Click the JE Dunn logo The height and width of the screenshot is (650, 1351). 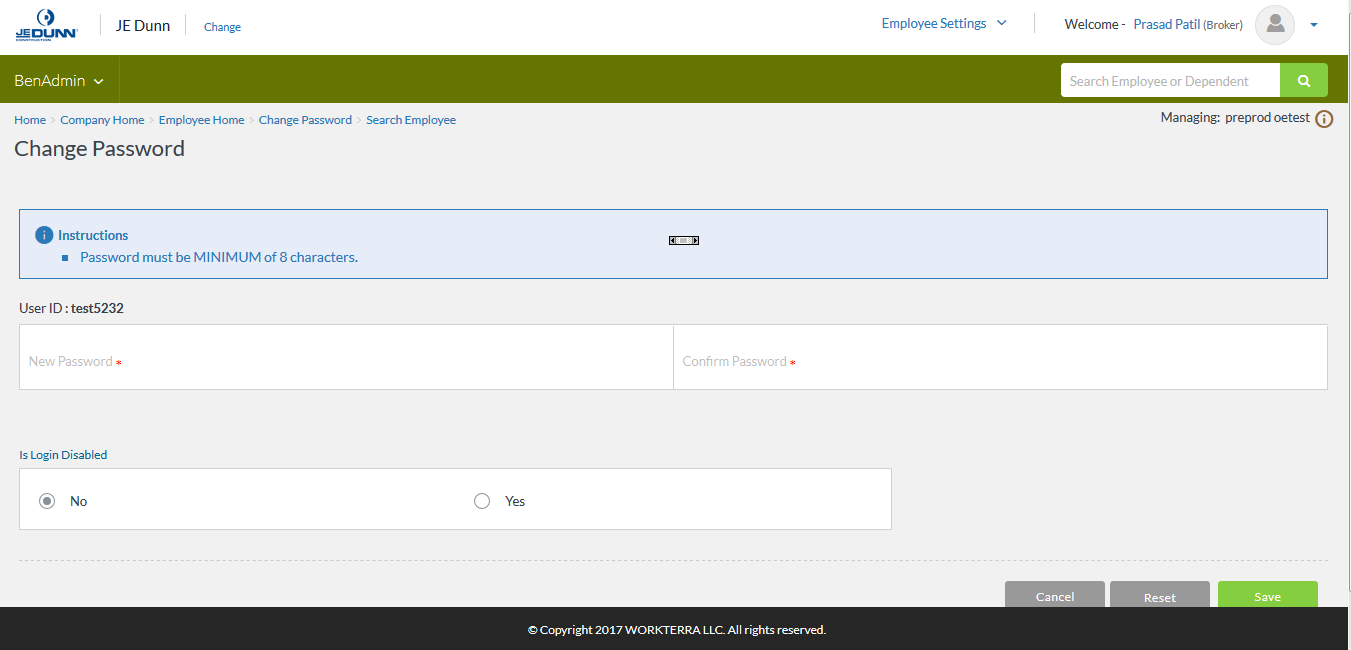click(x=46, y=25)
